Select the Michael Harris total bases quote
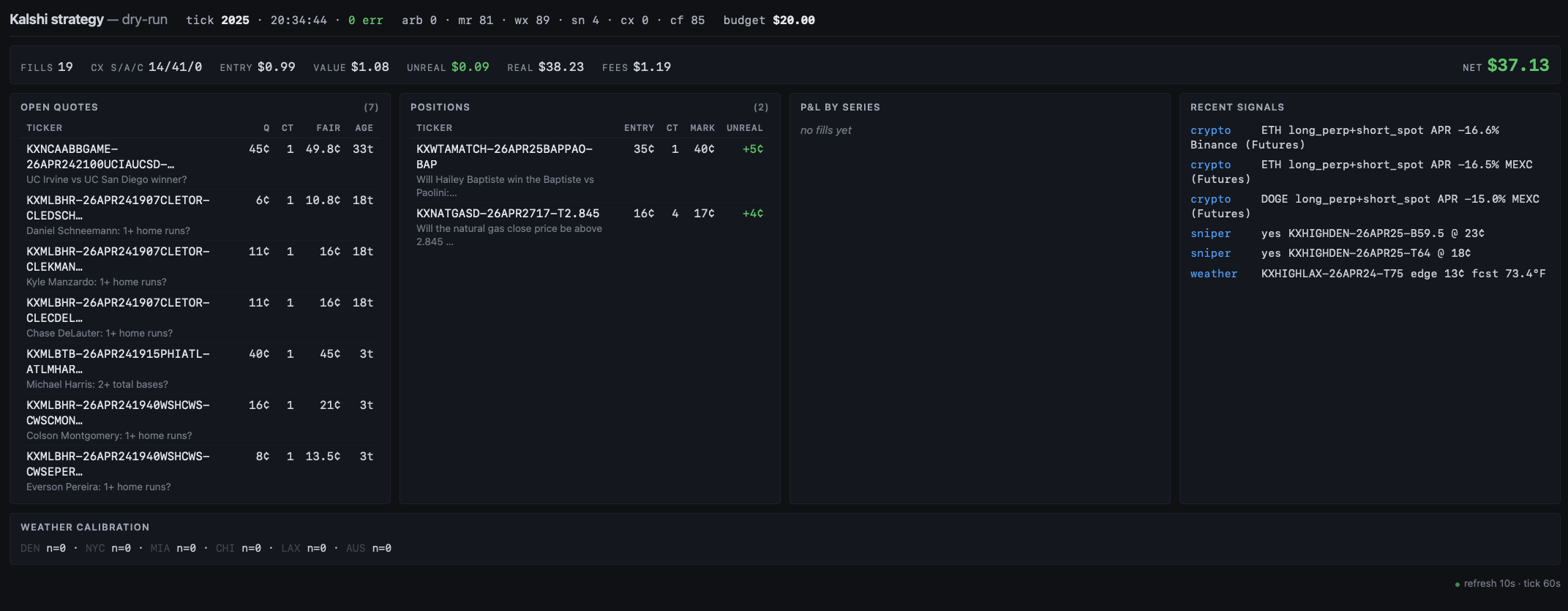The width and height of the screenshot is (1568, 611). click(200, 369)
